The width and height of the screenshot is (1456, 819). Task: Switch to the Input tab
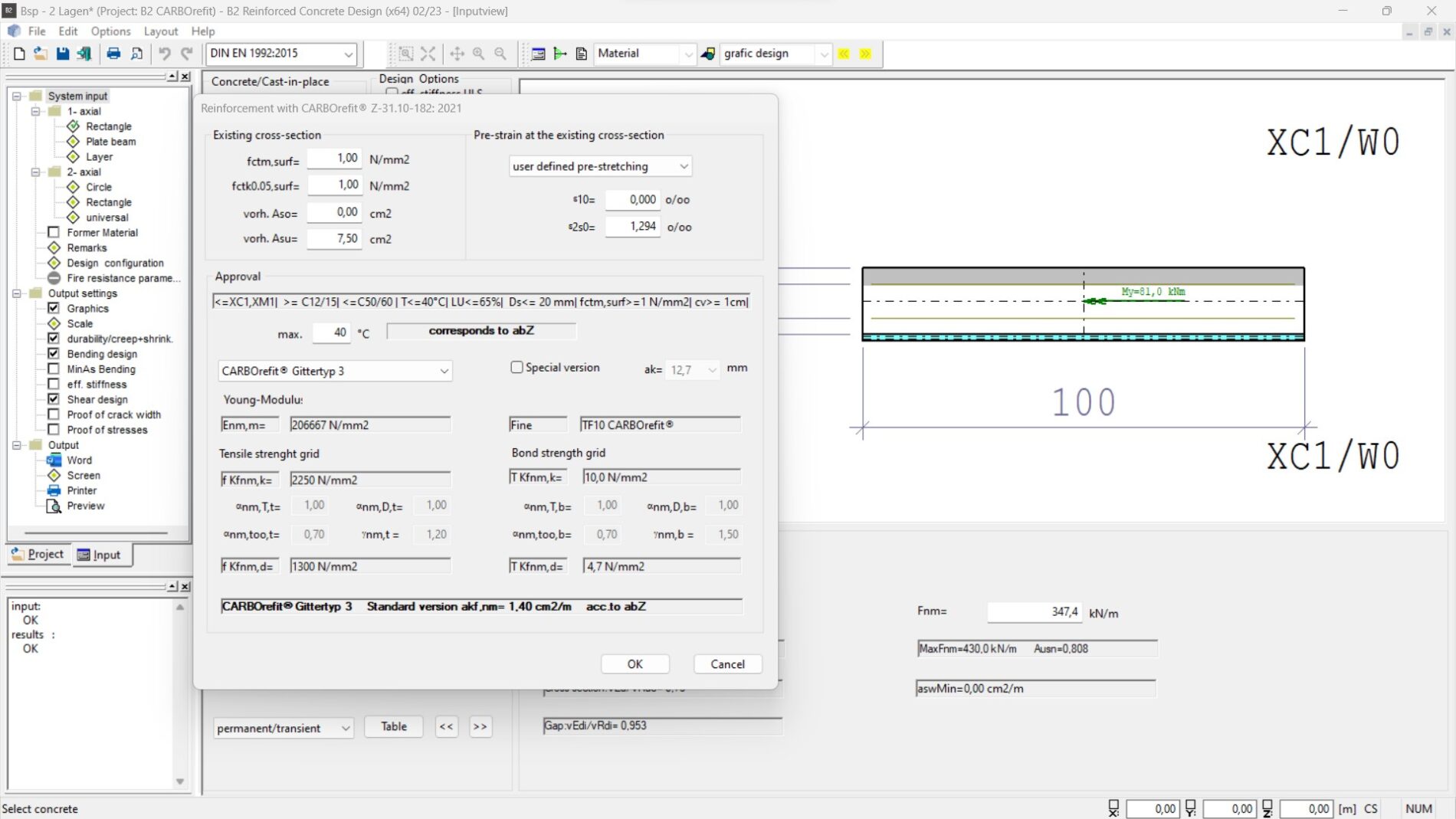click(x=101, y=555)
